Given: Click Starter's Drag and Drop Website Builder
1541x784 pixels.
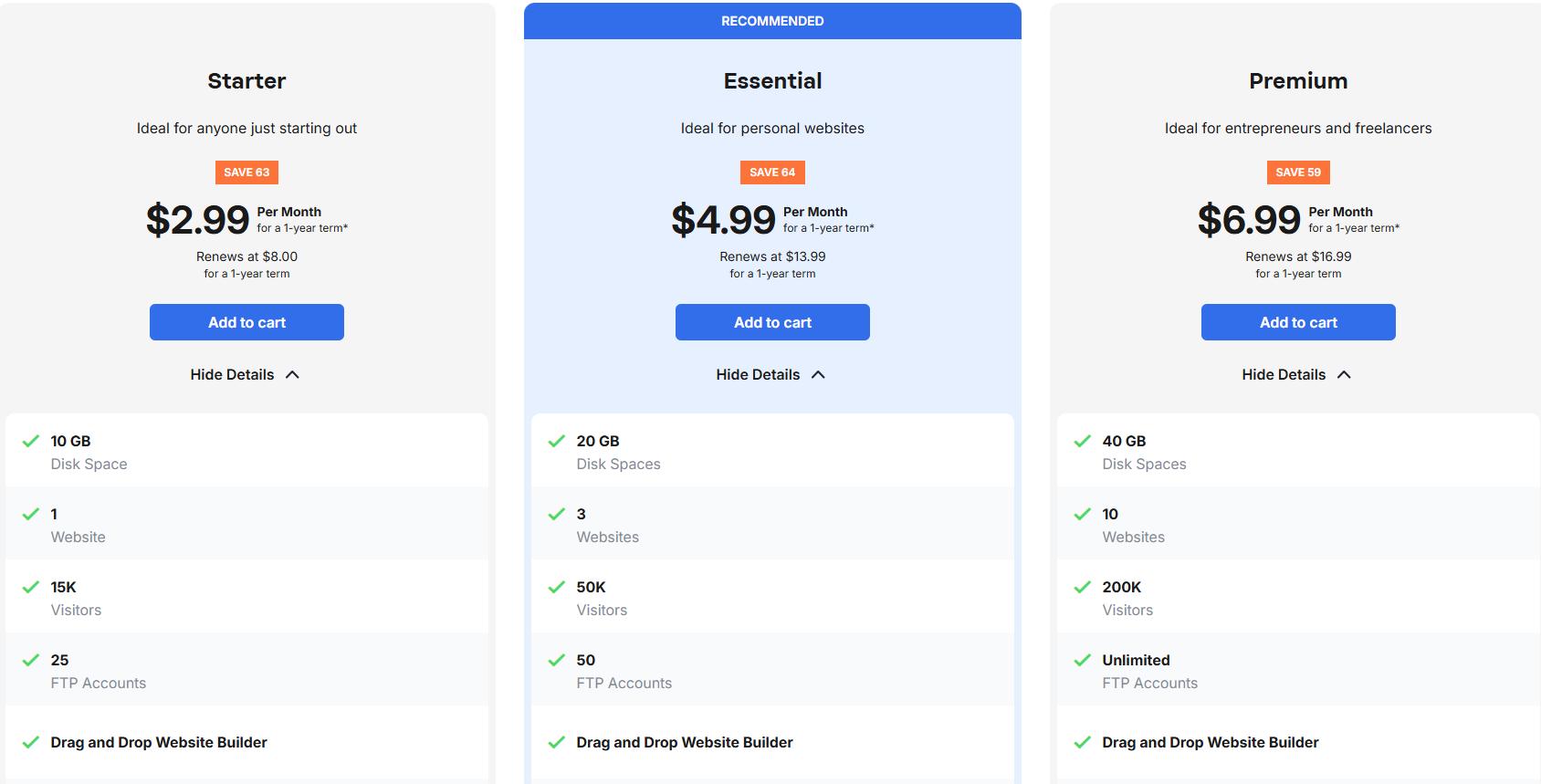Looking at the screenshot, I should [x=159, y=742].
